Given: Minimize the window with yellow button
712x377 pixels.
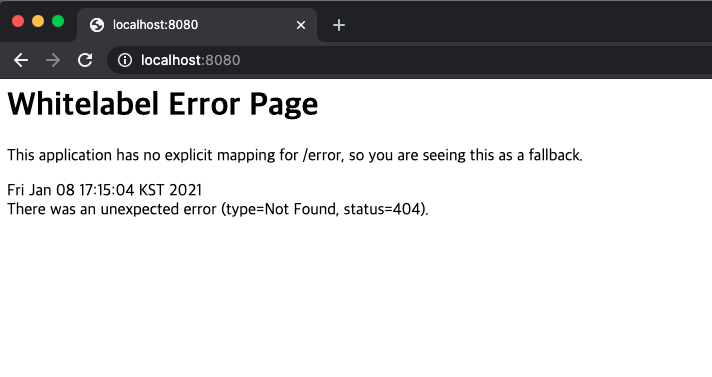Looking at the screenshot, I should (x=38, y=21).
